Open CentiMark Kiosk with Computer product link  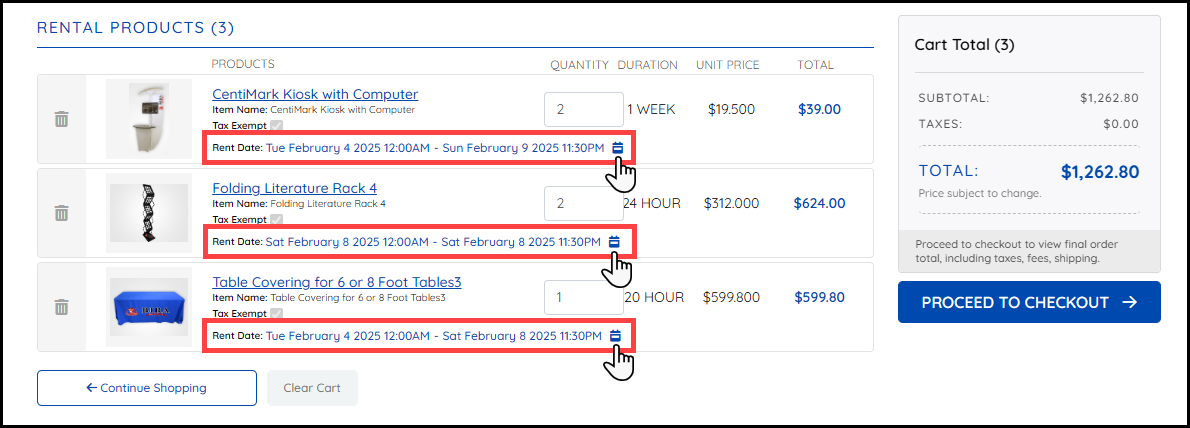[x=315, y=95]
